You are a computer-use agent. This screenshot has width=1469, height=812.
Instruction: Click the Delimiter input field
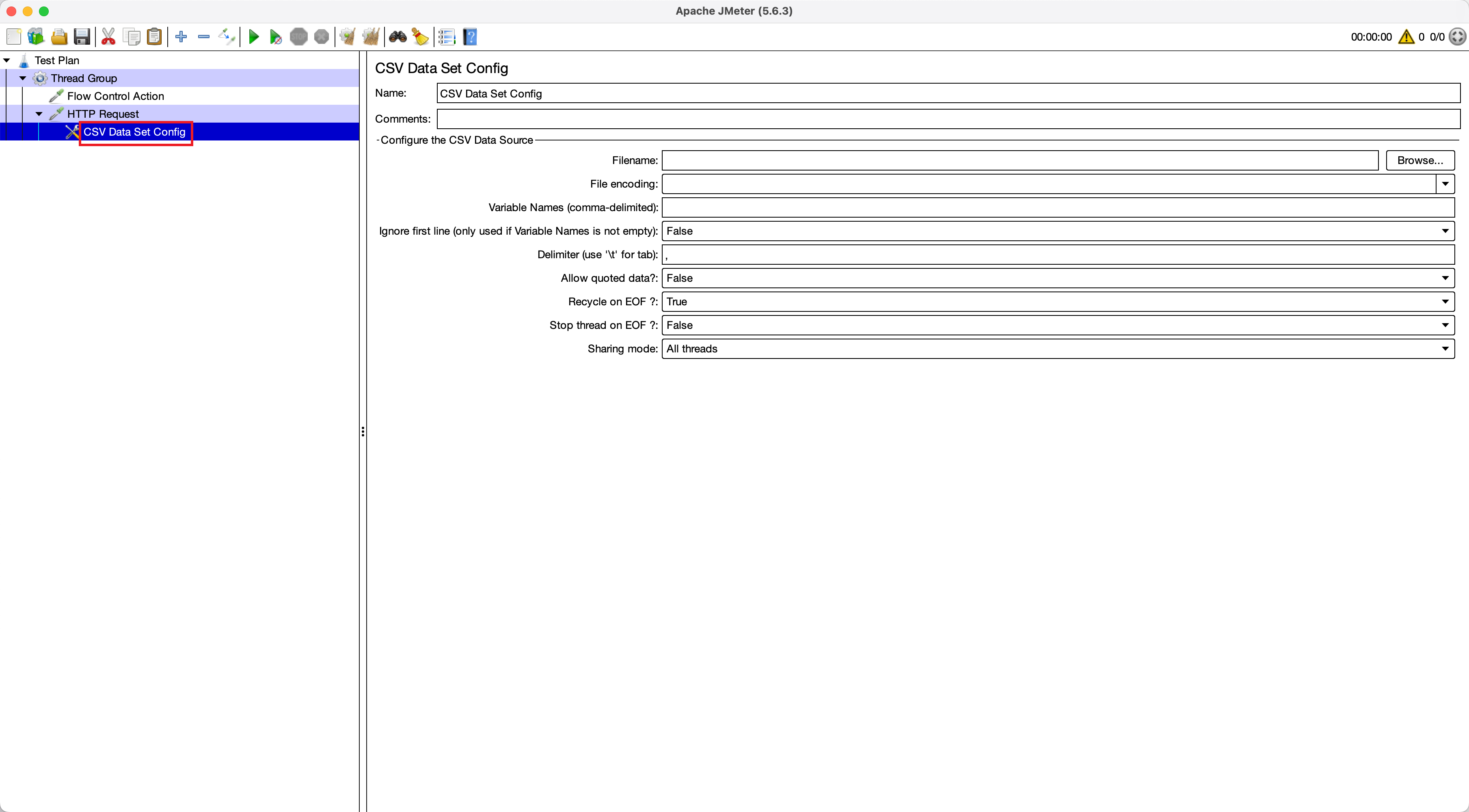point(1058,255)
